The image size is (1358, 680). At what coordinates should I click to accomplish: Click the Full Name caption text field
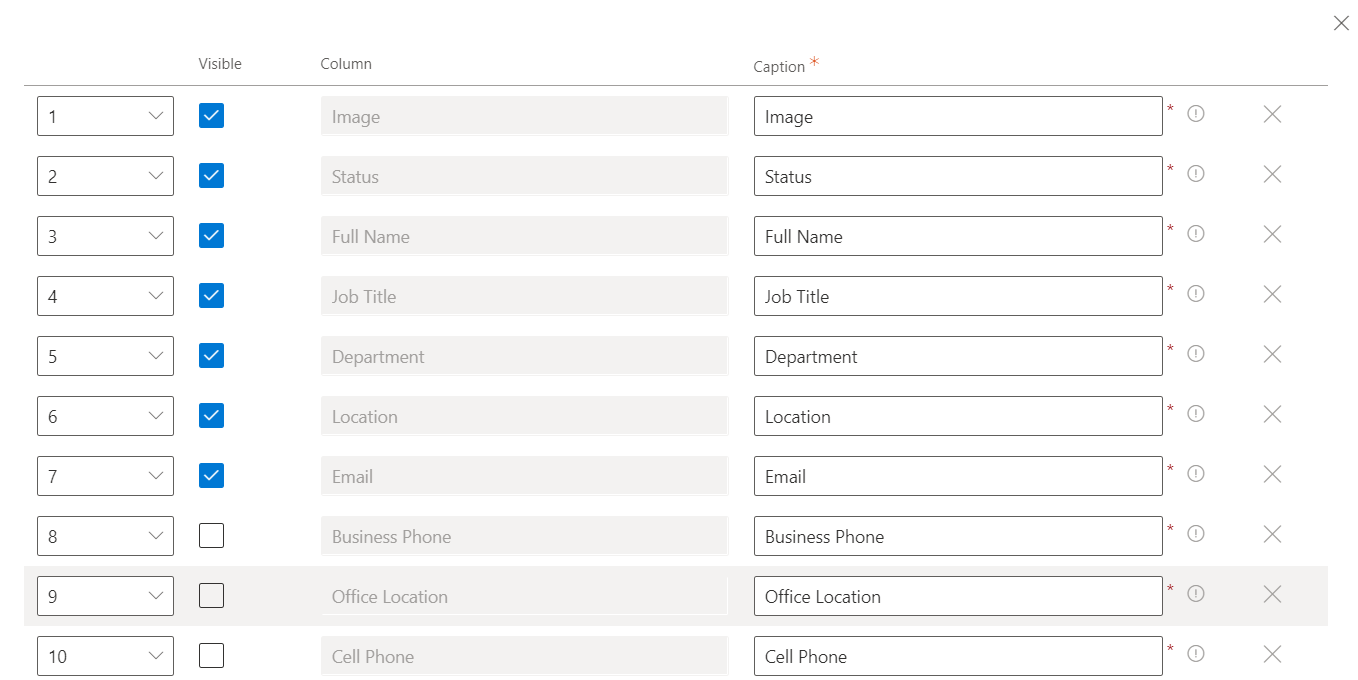coord(958,236)
